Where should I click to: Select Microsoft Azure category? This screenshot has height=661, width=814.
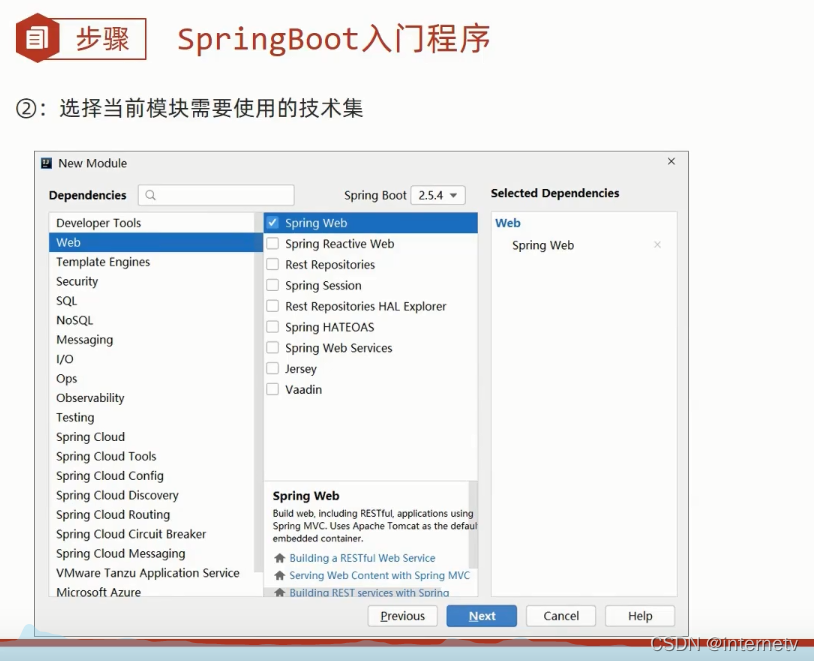point(152,591)
